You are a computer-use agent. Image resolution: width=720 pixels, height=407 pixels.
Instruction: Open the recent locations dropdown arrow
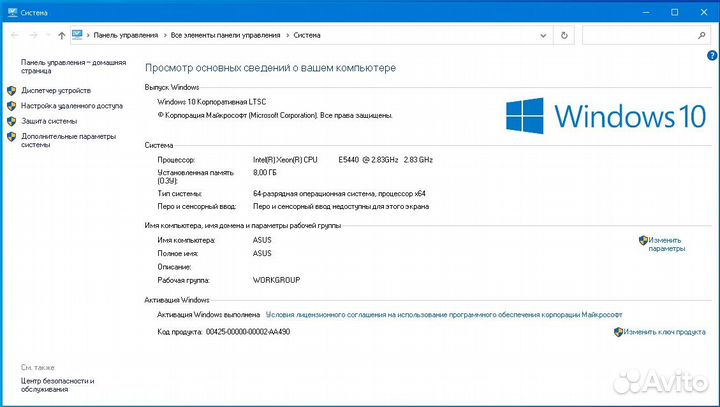[48, 35]
